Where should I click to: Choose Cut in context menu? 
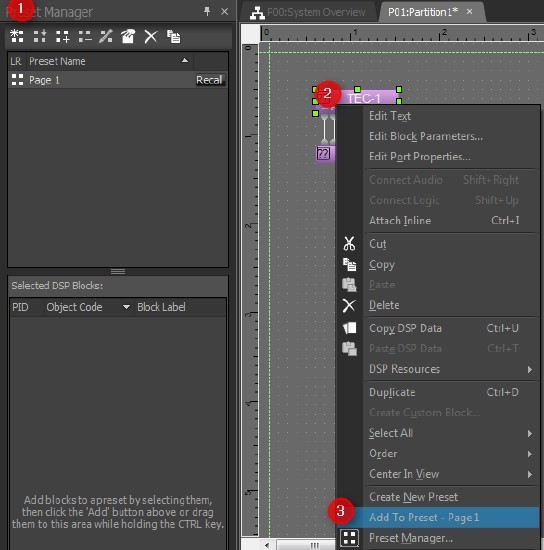[x=438, y=244]
